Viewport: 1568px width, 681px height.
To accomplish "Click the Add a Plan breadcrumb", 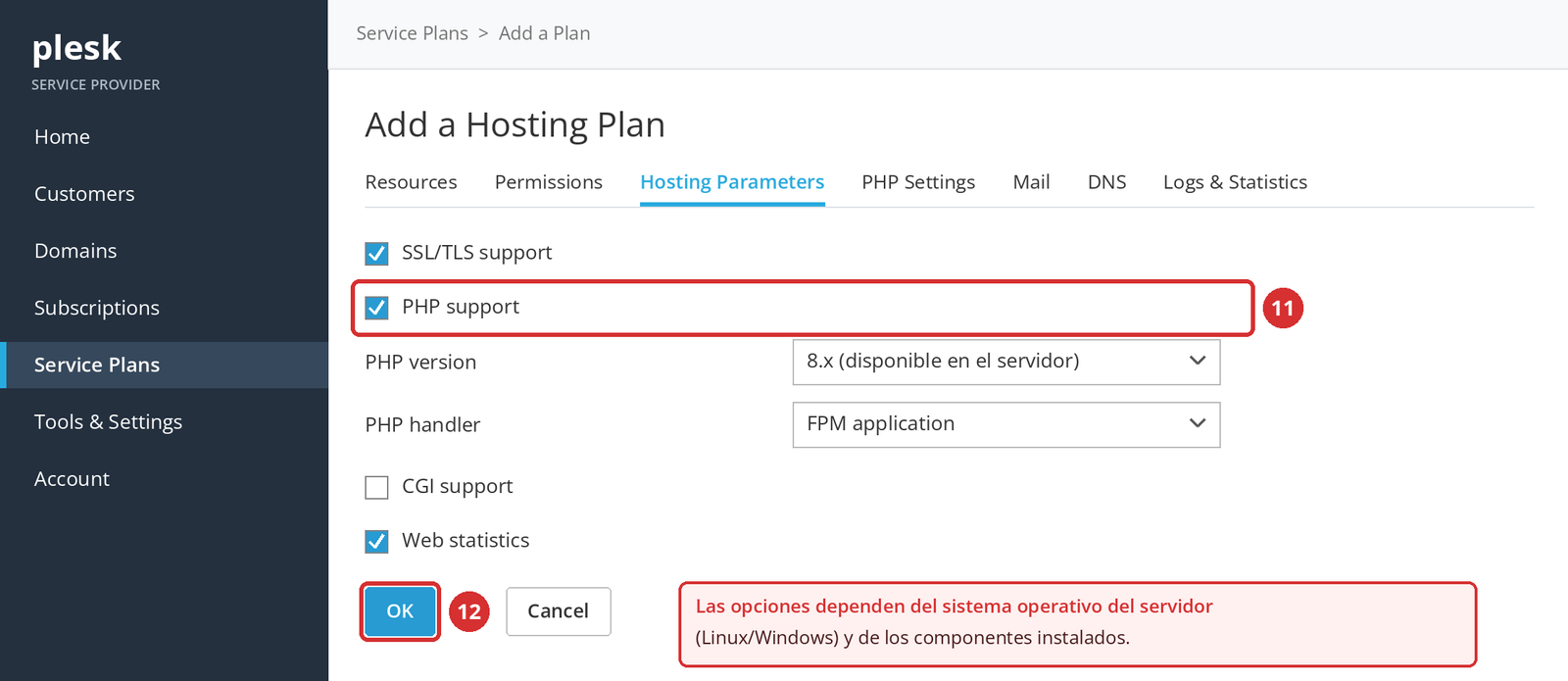I will (x=544, y=33).
